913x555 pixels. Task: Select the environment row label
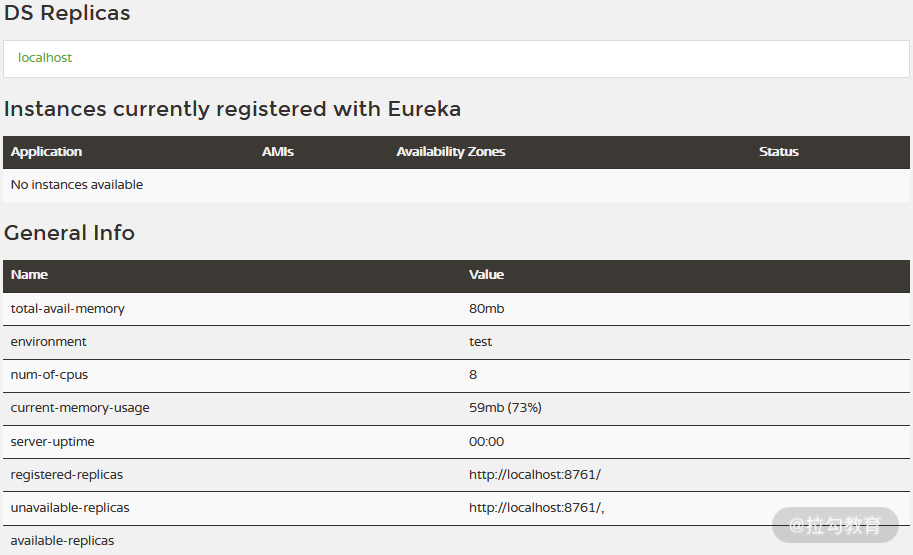(49, 342)
